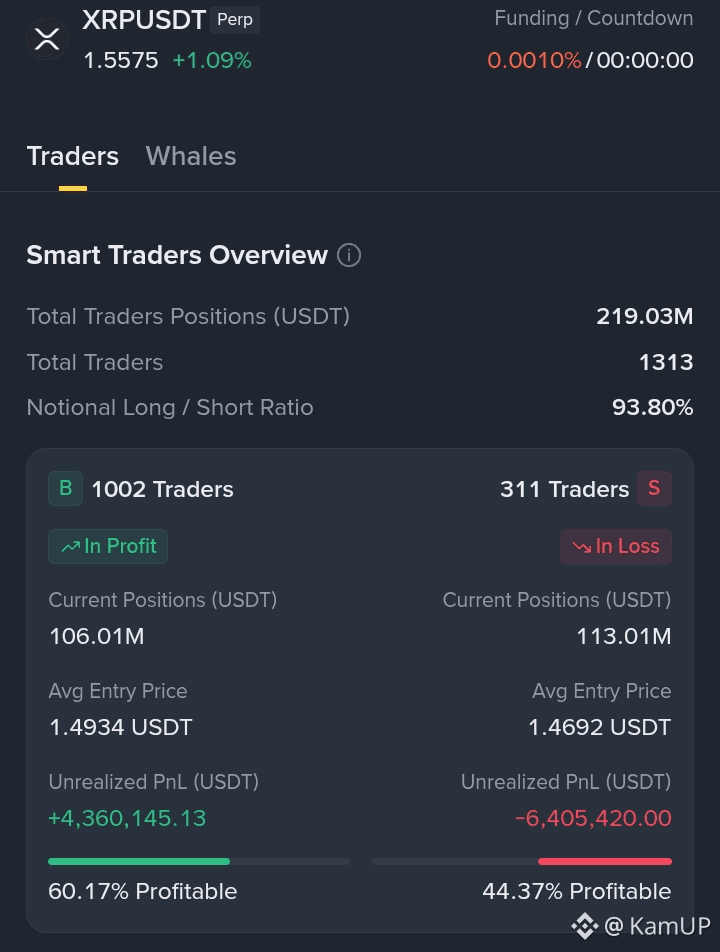Click the red S sell badge
Screen dimensions: 720x952
click(654, 489)
